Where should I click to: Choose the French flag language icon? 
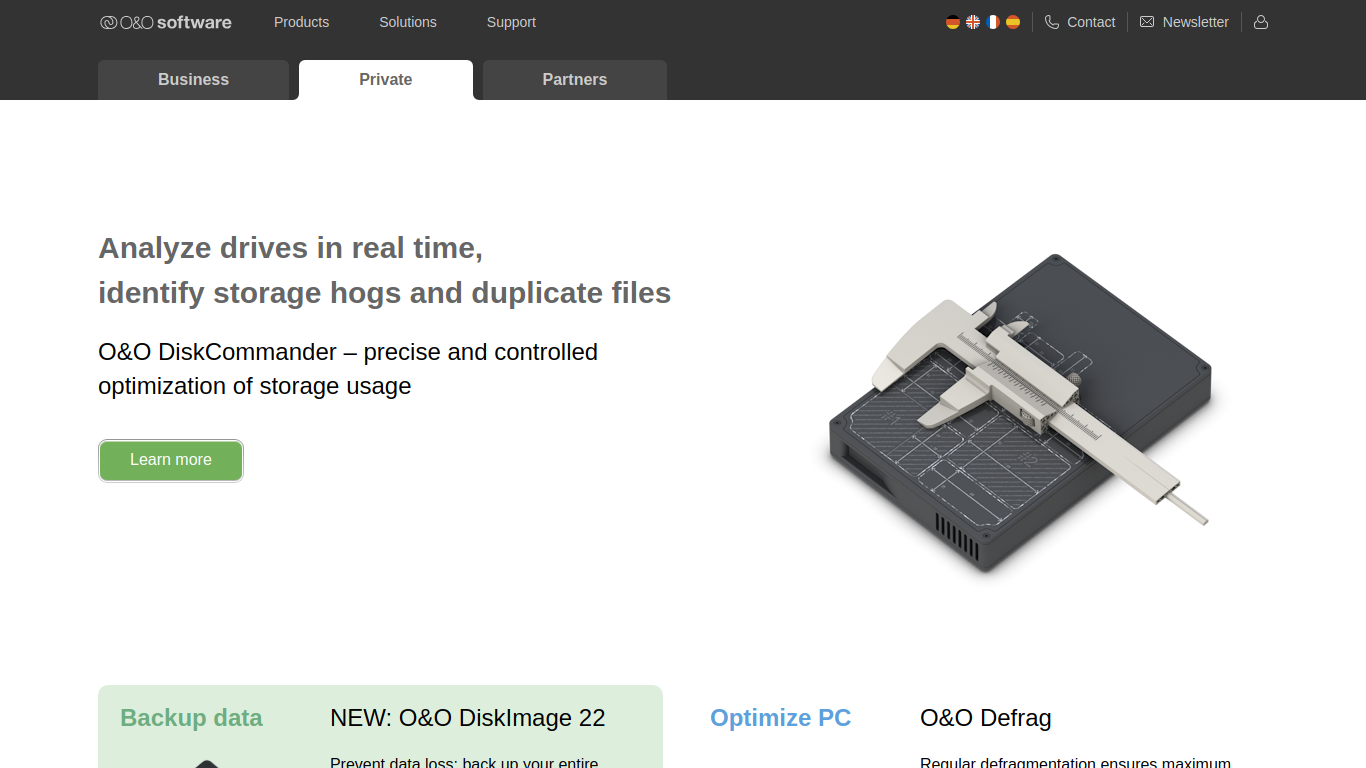coord(993,22)
